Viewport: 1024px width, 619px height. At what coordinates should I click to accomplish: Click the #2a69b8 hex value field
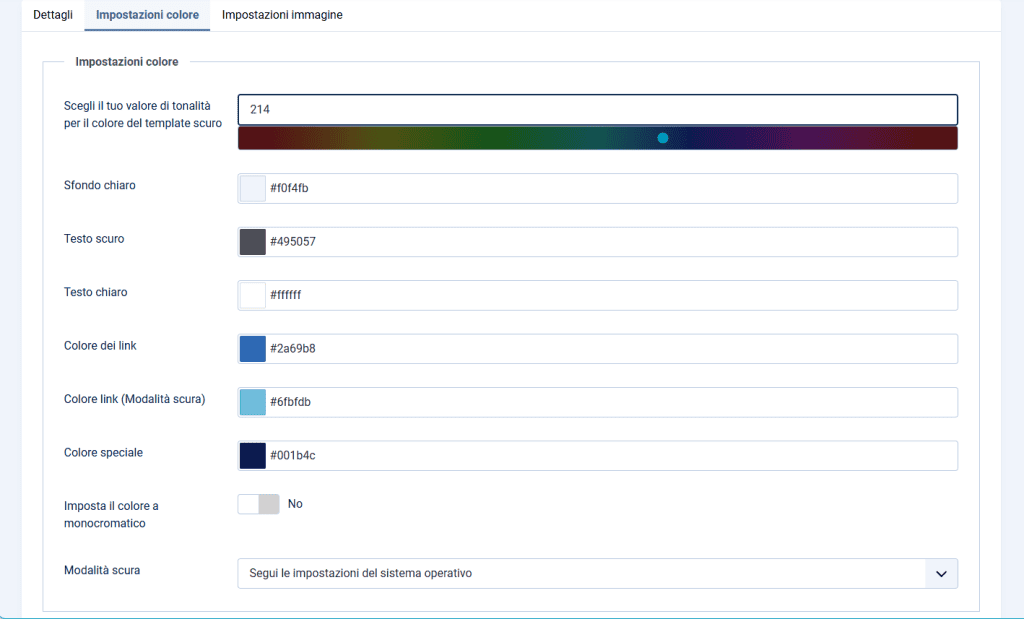[x=610, y=348]
